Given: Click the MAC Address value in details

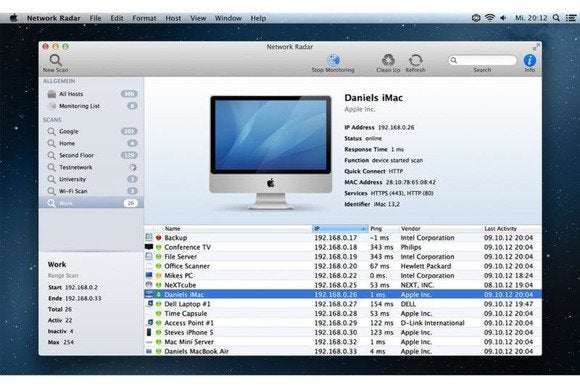Looking at the screenshot, I should pos(411,182).
